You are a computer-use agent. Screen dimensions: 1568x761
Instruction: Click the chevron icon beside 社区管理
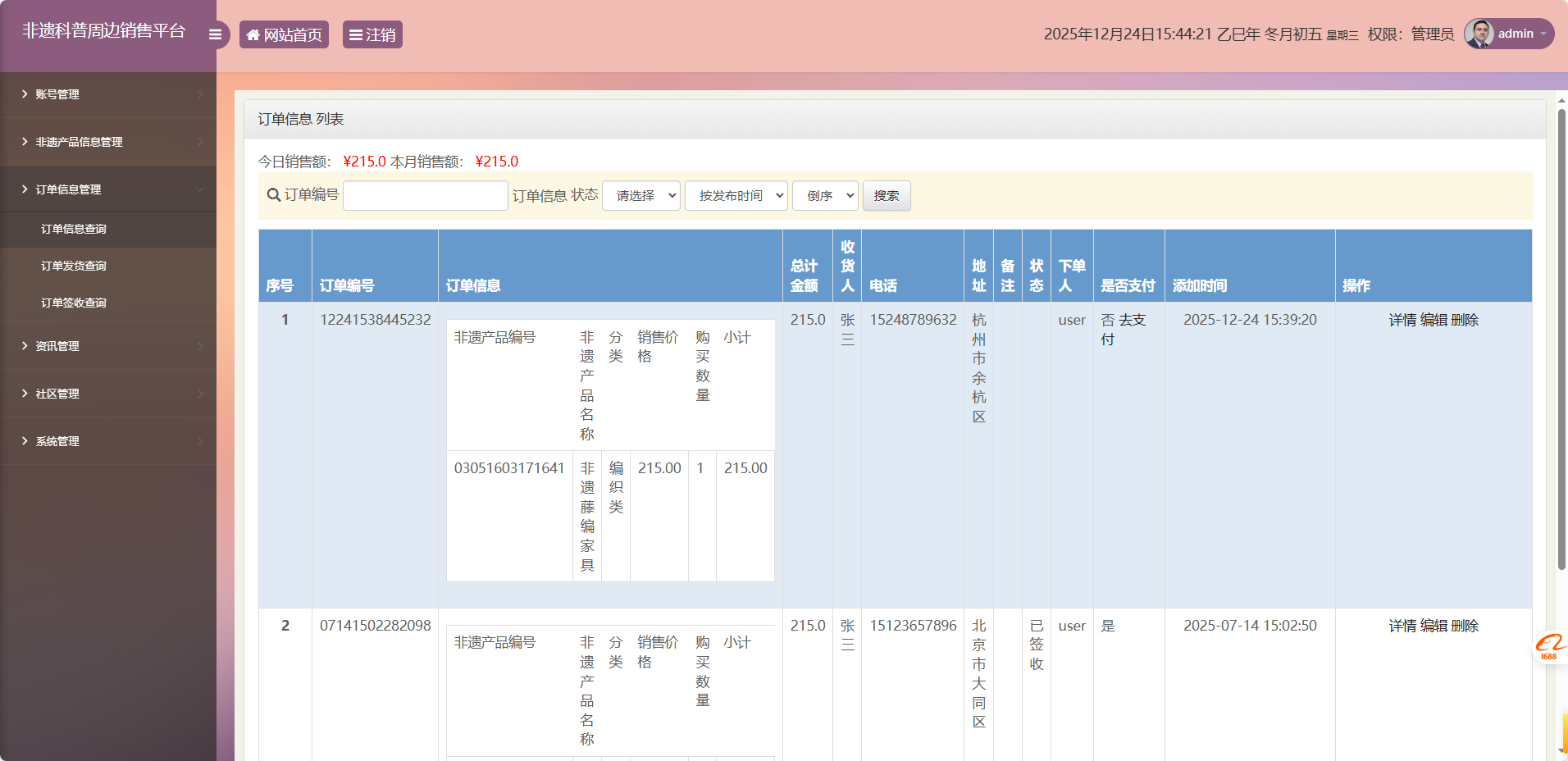[x=24, y=393]
